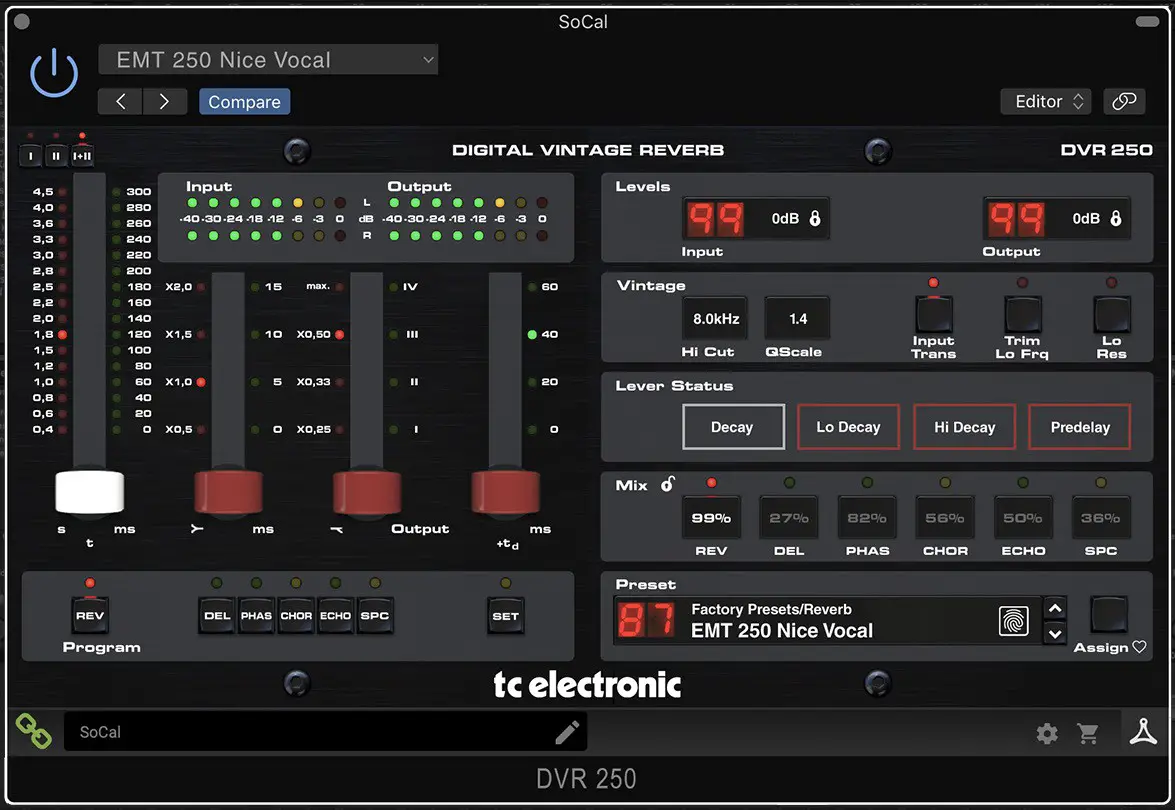Click the green chain link icon
Image resolution: width=1175 pixels, height=810 pixels.
[x=34, y=732]
